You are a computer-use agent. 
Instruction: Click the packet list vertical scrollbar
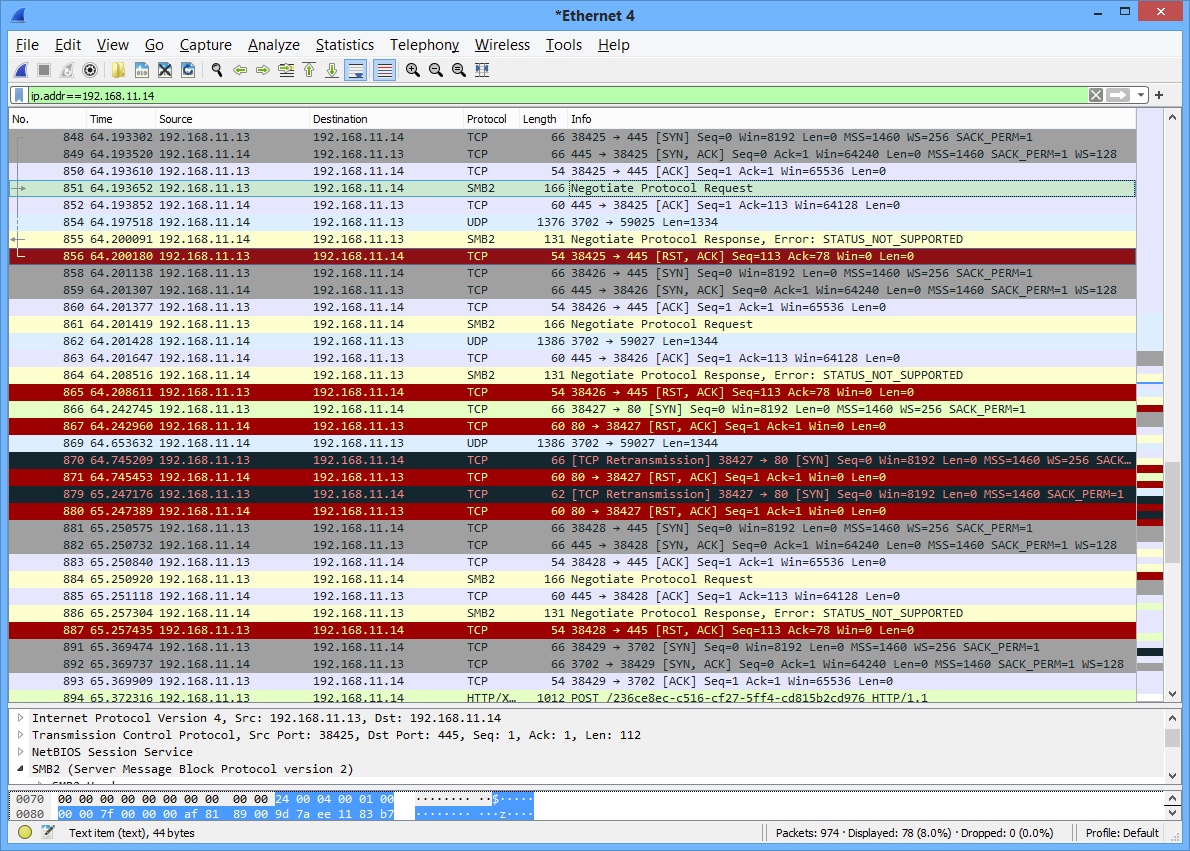(1172, 400)
